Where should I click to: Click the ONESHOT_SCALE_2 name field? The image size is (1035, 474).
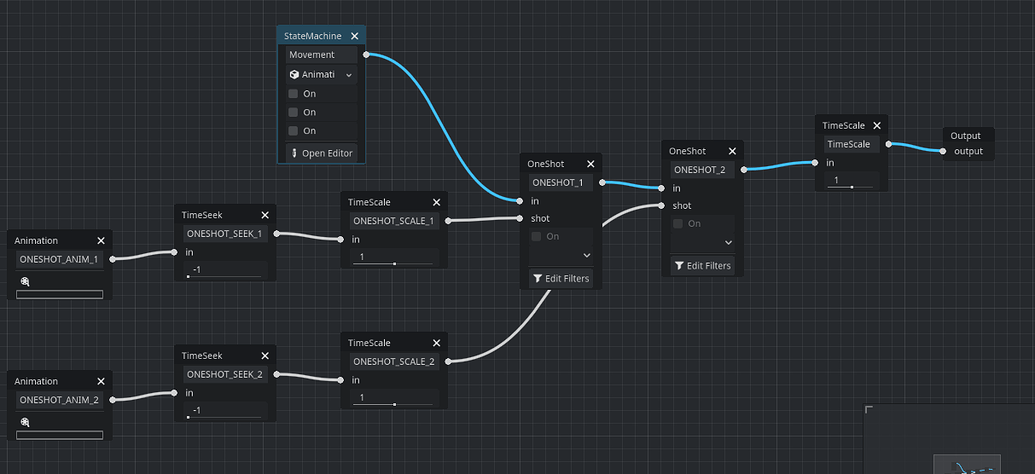tap(394, 362)
